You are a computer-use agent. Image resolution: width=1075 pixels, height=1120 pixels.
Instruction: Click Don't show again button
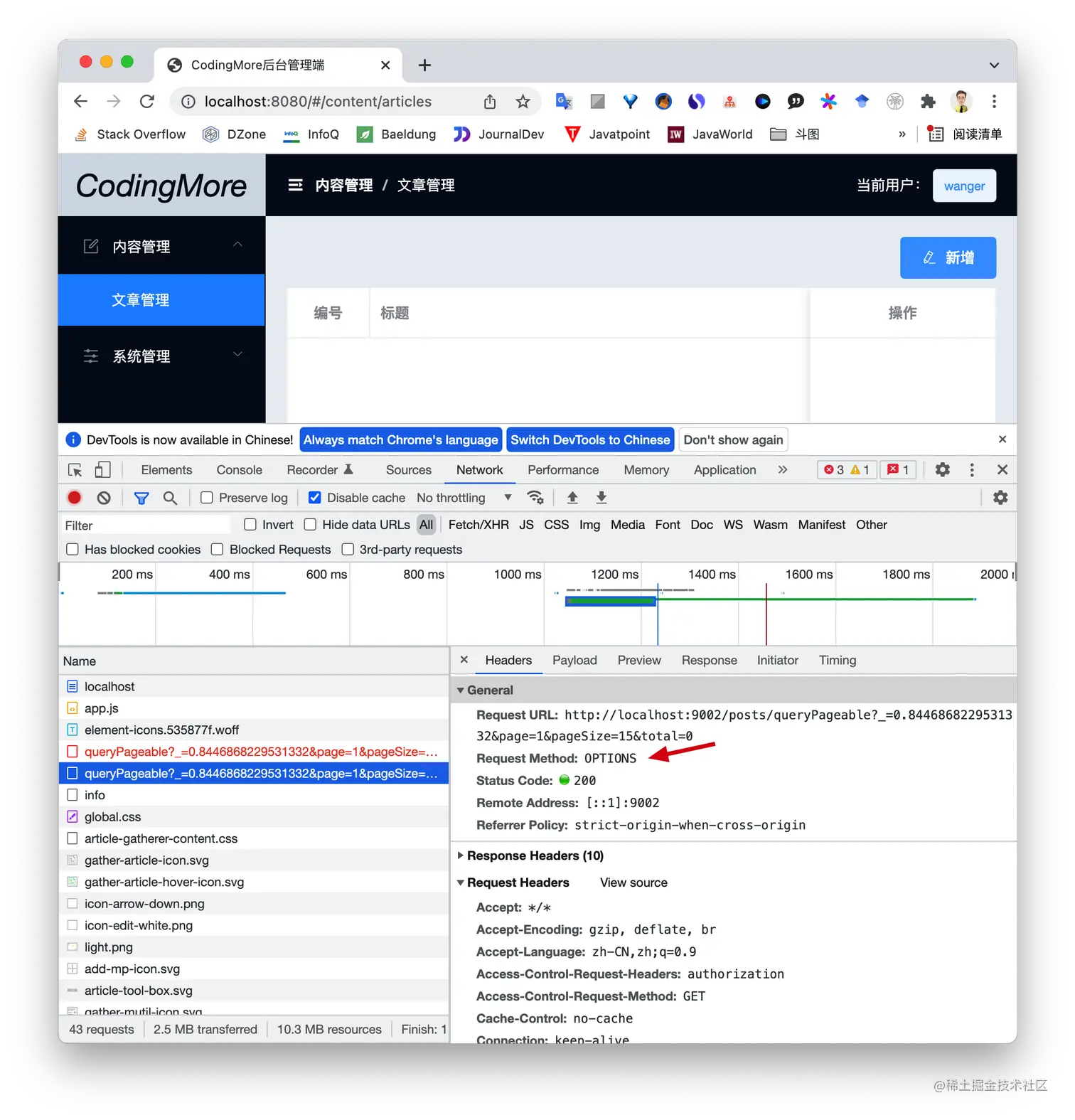pyautogui.click(x=733, y=440)
